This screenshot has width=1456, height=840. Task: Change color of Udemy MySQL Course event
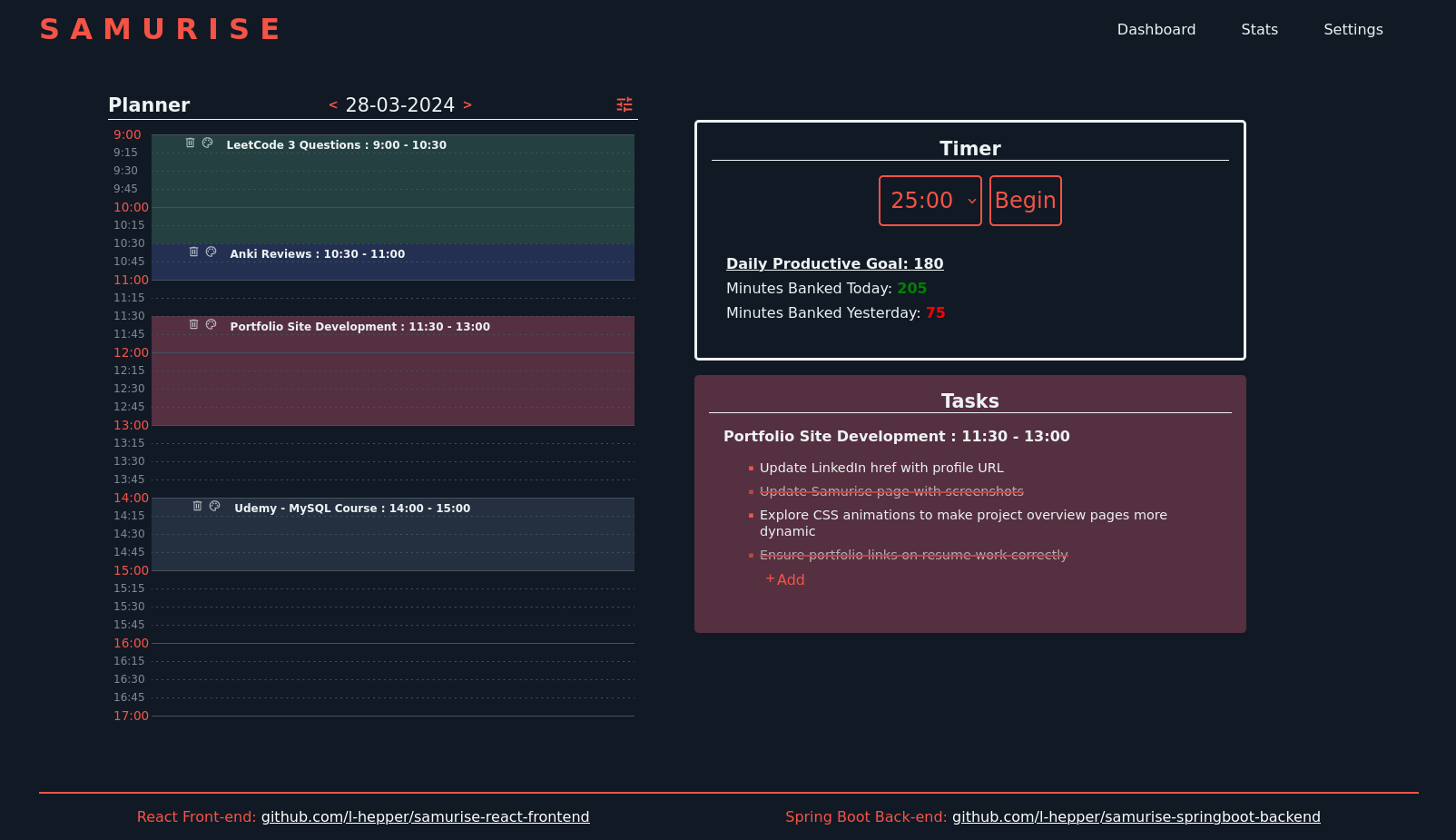point(214,506)
